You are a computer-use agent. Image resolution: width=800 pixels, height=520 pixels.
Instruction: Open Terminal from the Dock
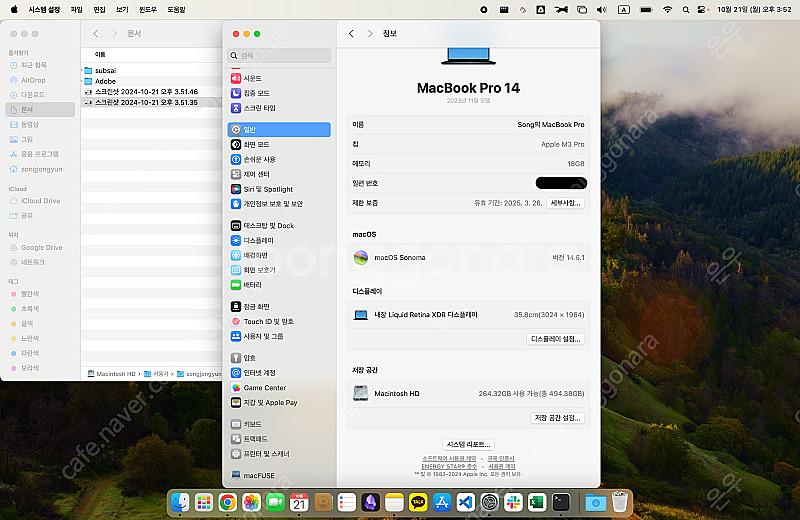tap(561, 503)
